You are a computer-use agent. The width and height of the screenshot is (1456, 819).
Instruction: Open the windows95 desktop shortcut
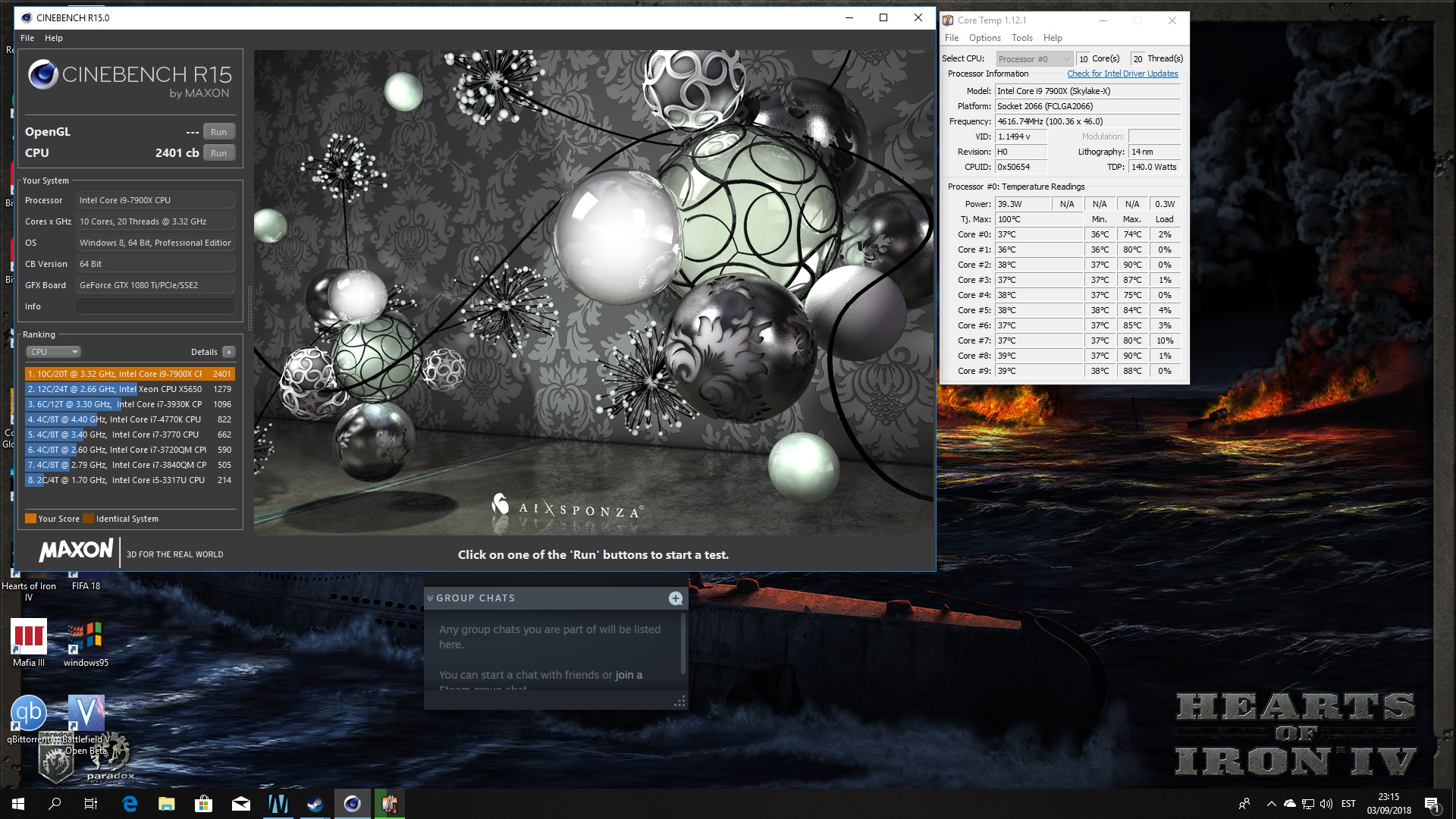tap(86, 643)
